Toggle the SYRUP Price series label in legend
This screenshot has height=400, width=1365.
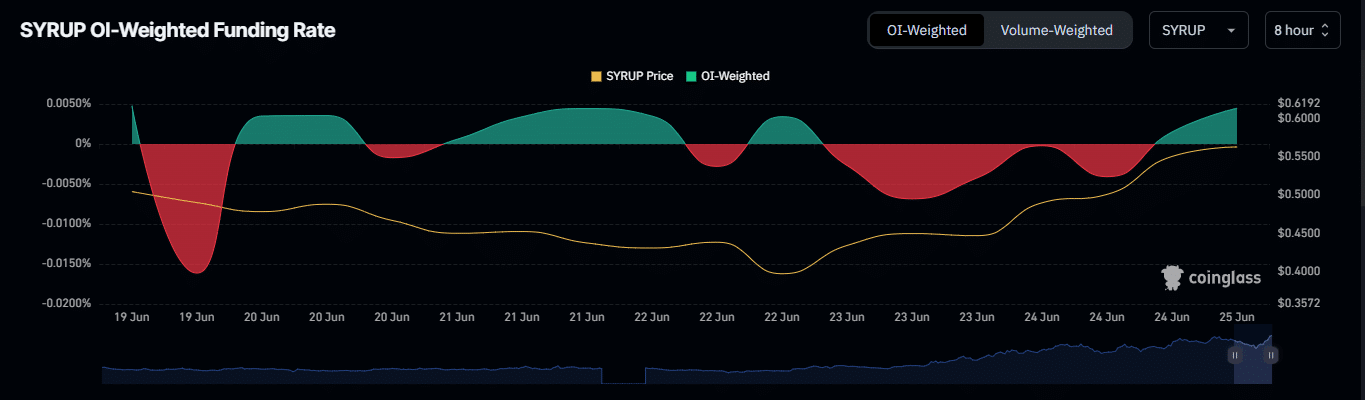point(639,76)
